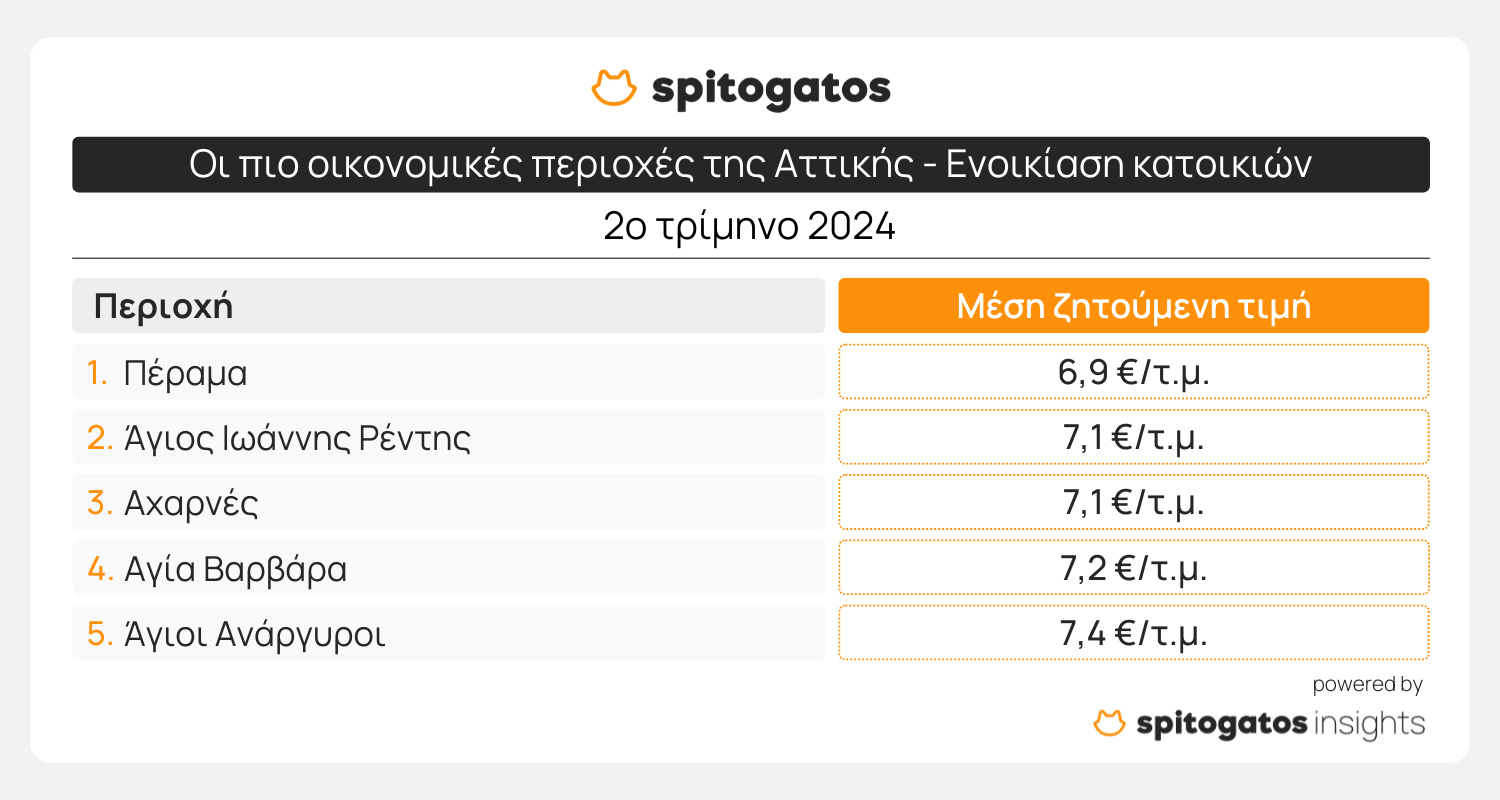Select the 7,2 €/τ.μ. price cell
Image resolution: width=1500 pixels, height=800 pixels.
[x=1133, y=568]
